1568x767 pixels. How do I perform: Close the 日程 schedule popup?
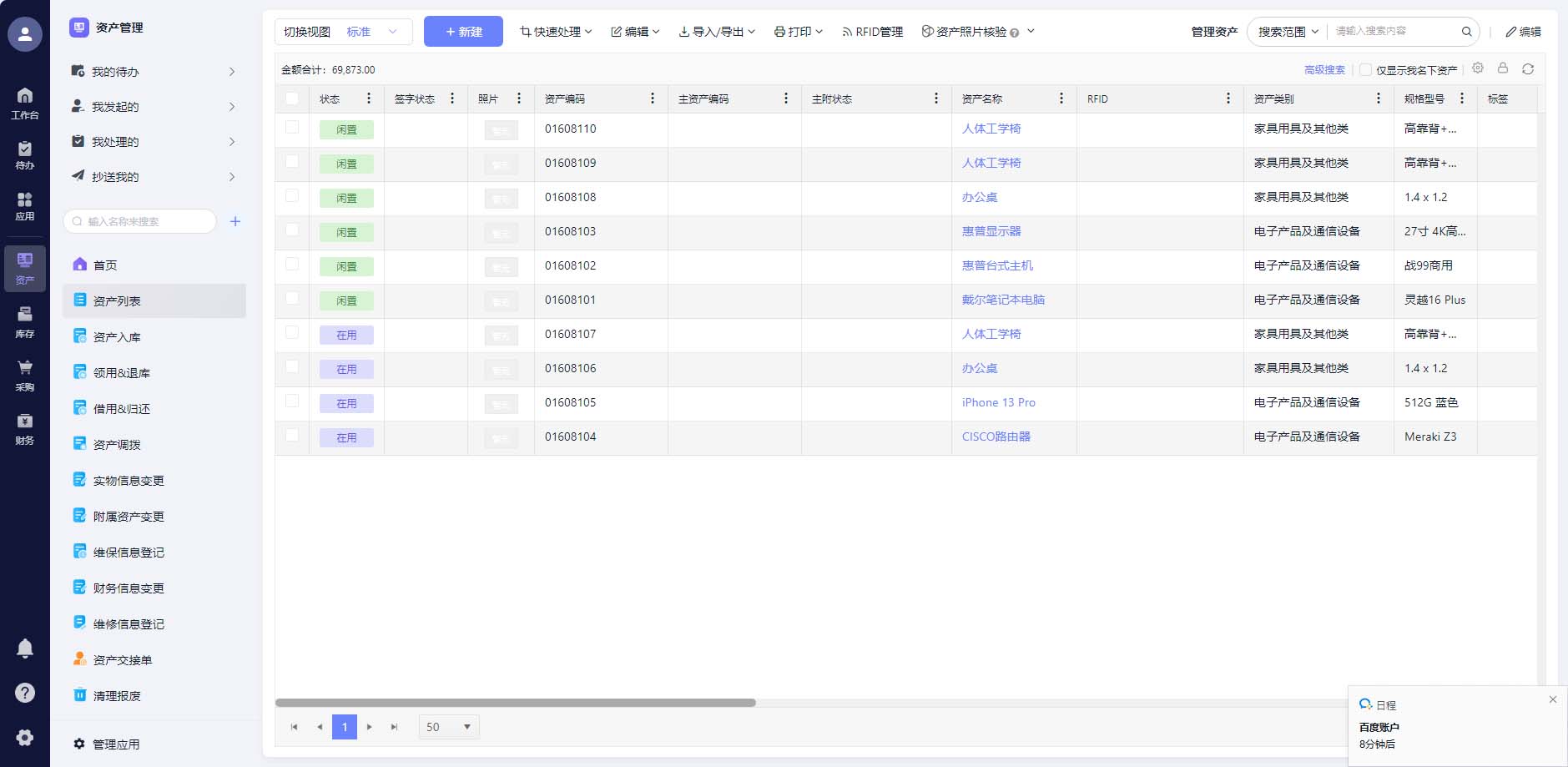click(x=1553, y=699)
